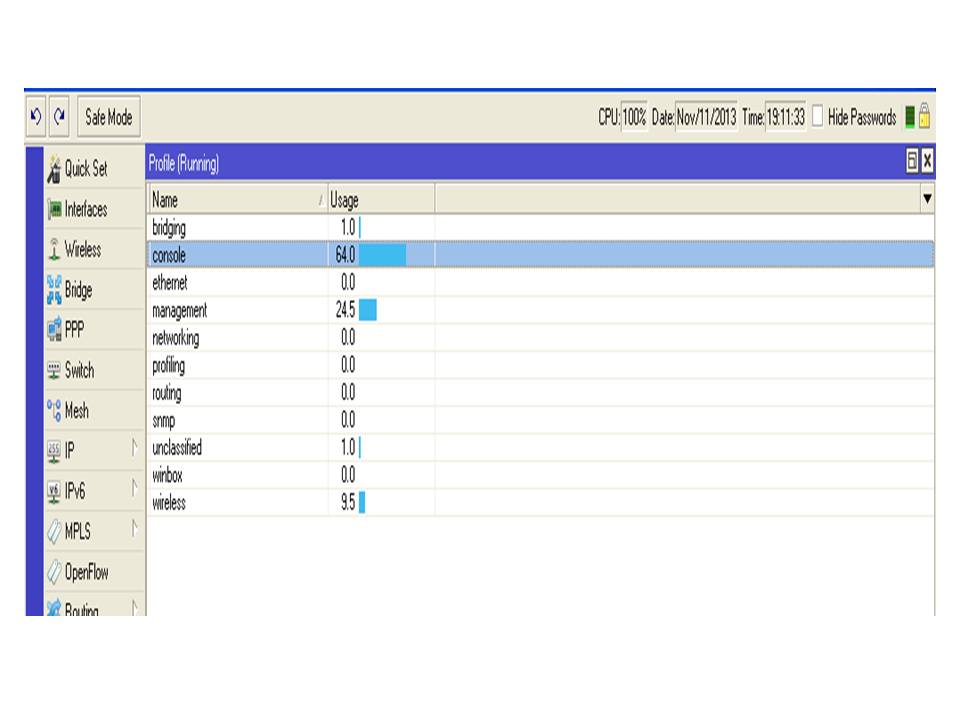Click the Mesh sidebar icon
960x720 pixels.
point(54,410)
